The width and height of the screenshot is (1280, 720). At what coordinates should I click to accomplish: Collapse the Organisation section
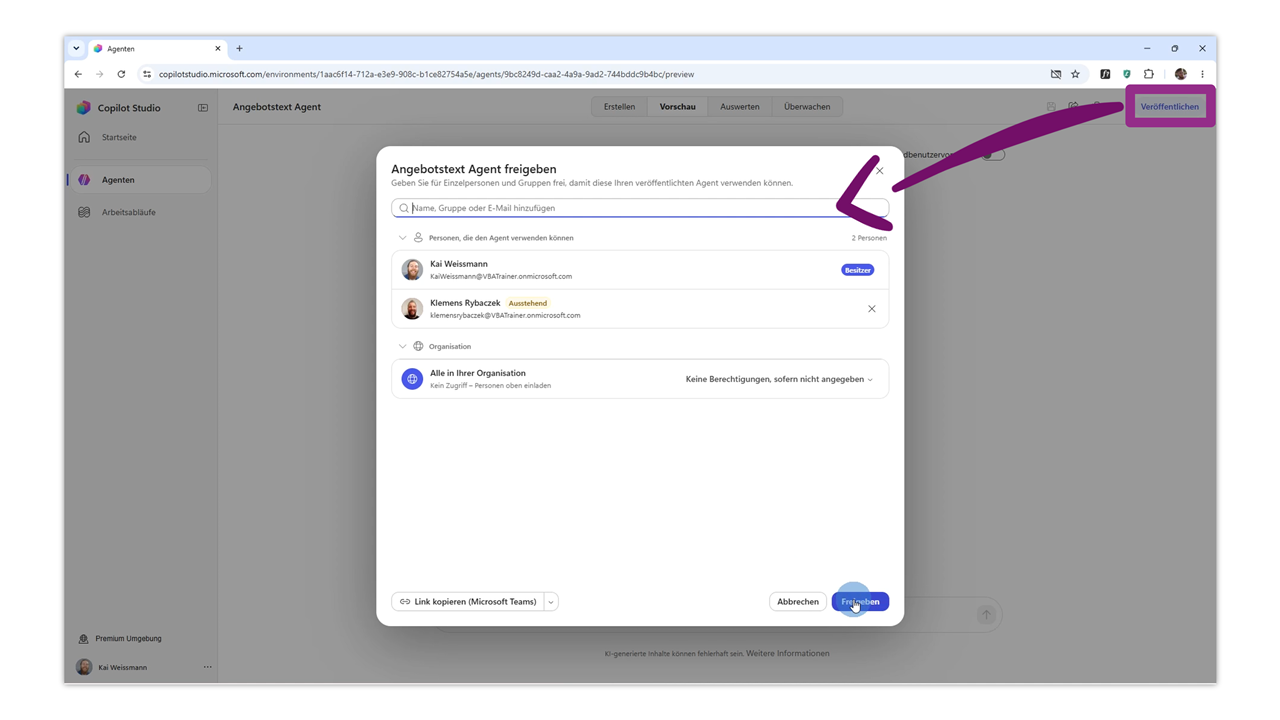coord(403,346)
